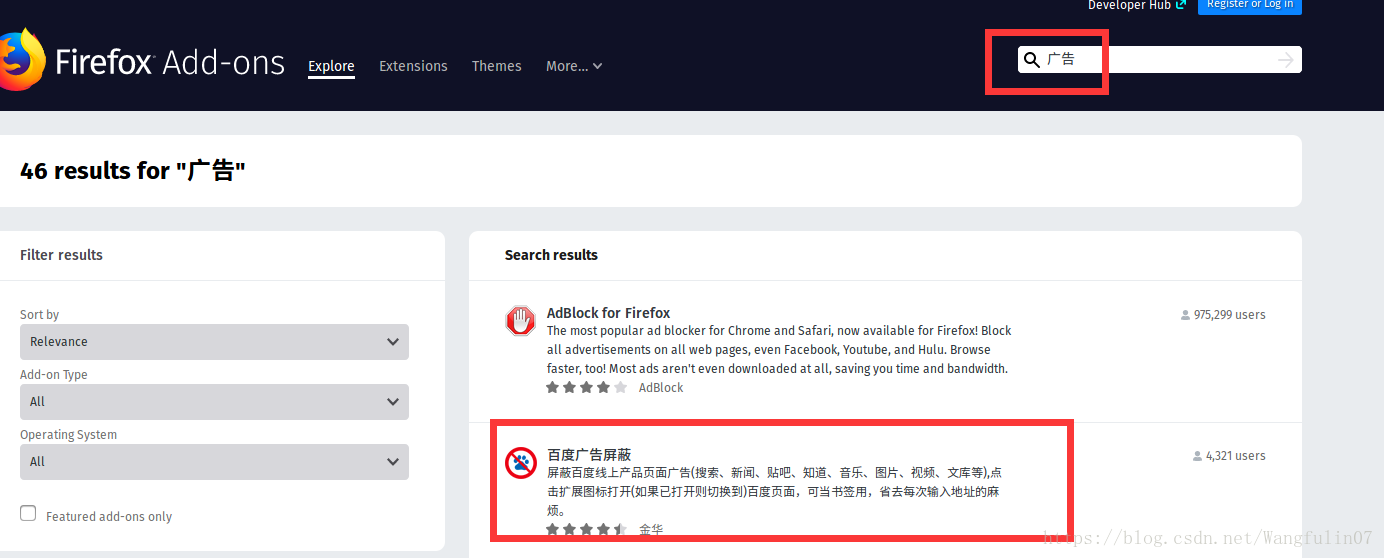Click the AdBlock author name
Screen dimensions: 1384x558
pyautogui.click(x=661, y=387)
